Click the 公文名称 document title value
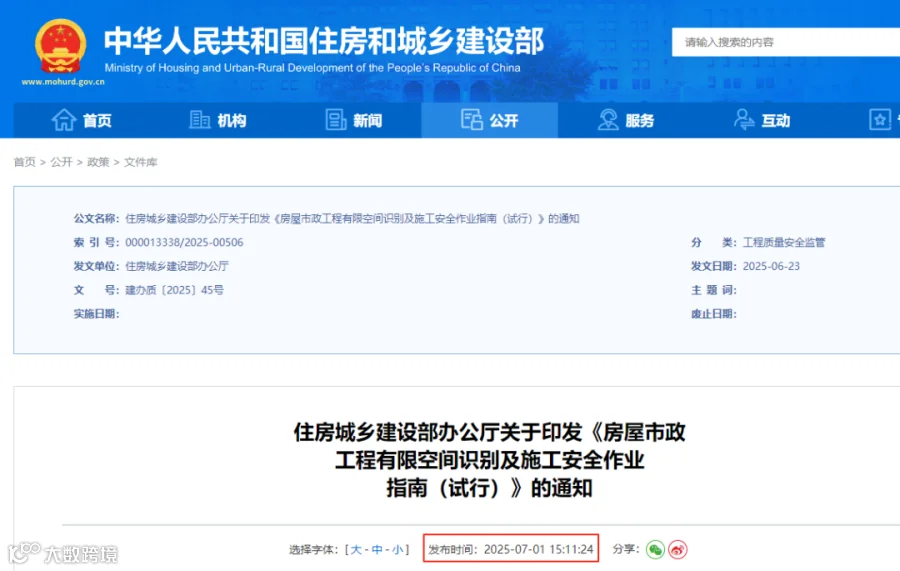 tap(352, 219)
